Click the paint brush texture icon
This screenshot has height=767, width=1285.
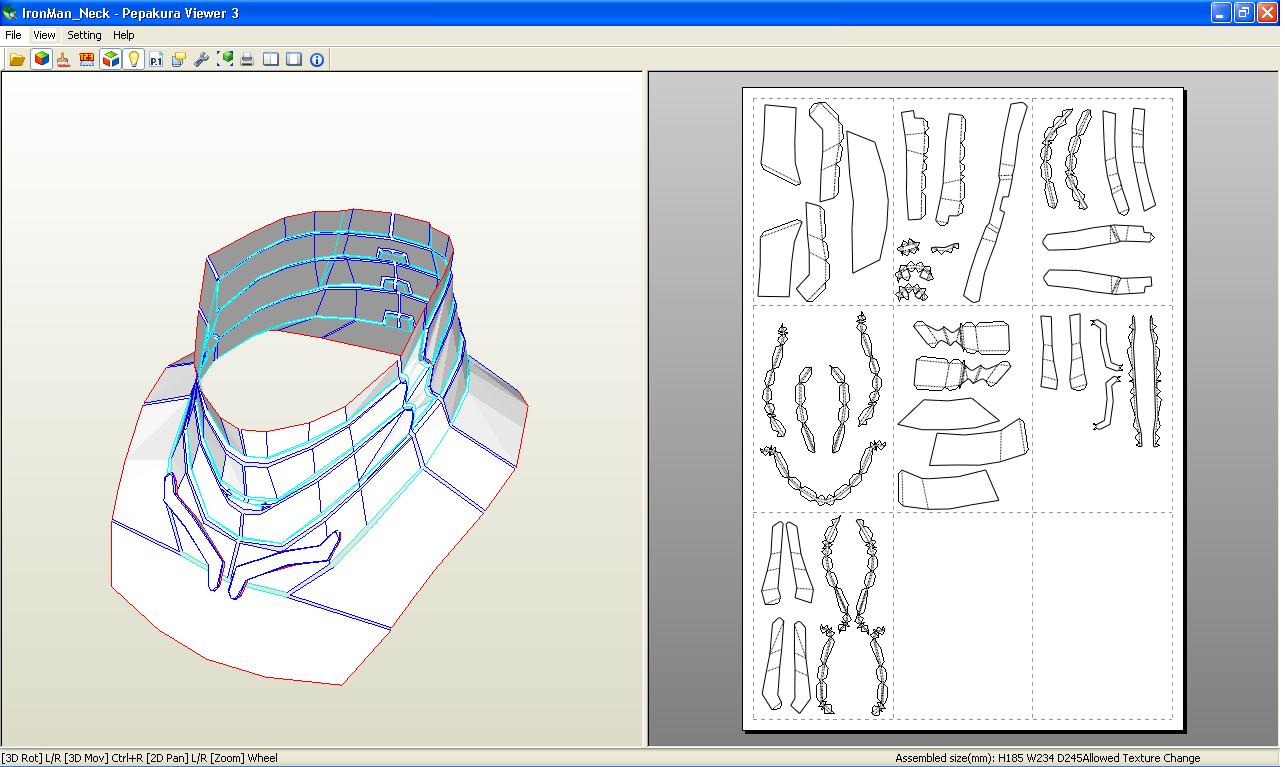(63, 59)
